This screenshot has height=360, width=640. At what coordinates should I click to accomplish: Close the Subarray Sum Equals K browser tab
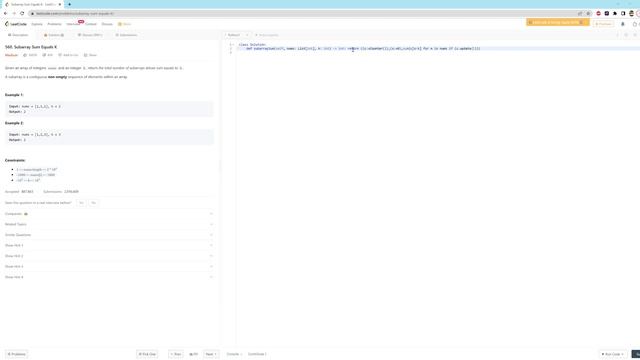(60, 4)
